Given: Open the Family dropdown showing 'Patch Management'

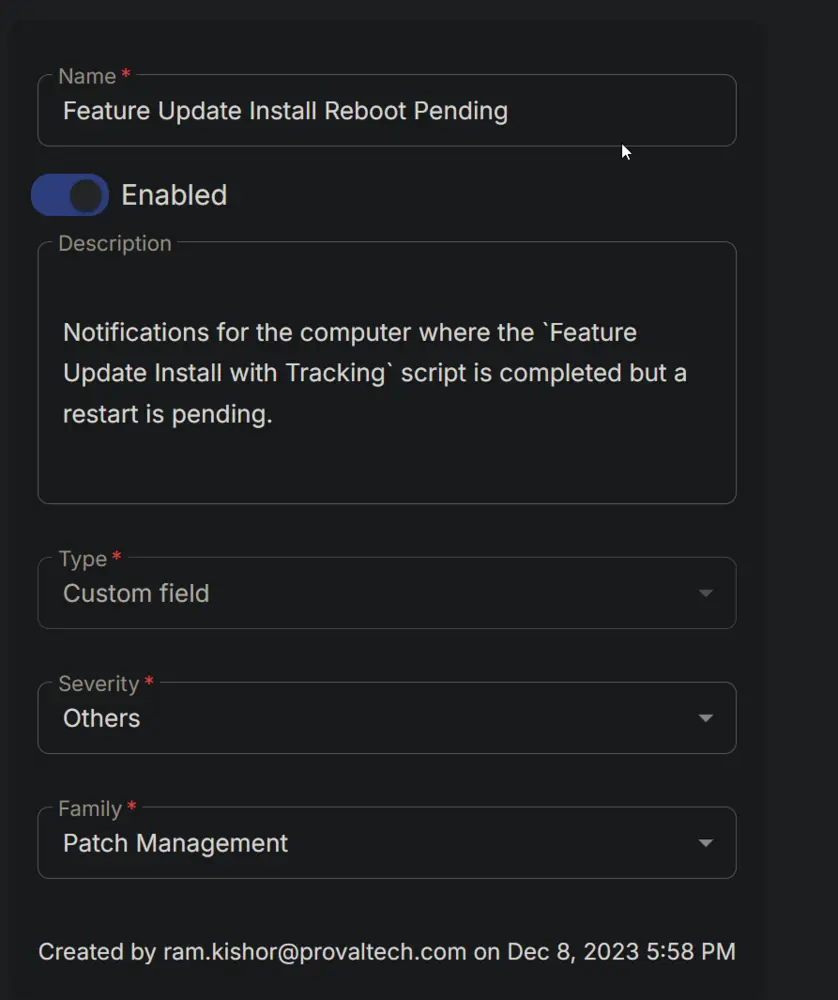Looking at the screenshot, I should click(387, 843).
